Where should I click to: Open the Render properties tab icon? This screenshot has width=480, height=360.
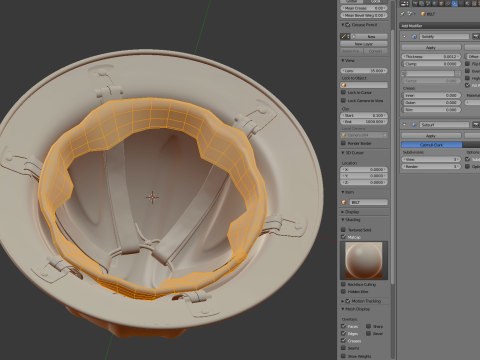pos(415,3)
